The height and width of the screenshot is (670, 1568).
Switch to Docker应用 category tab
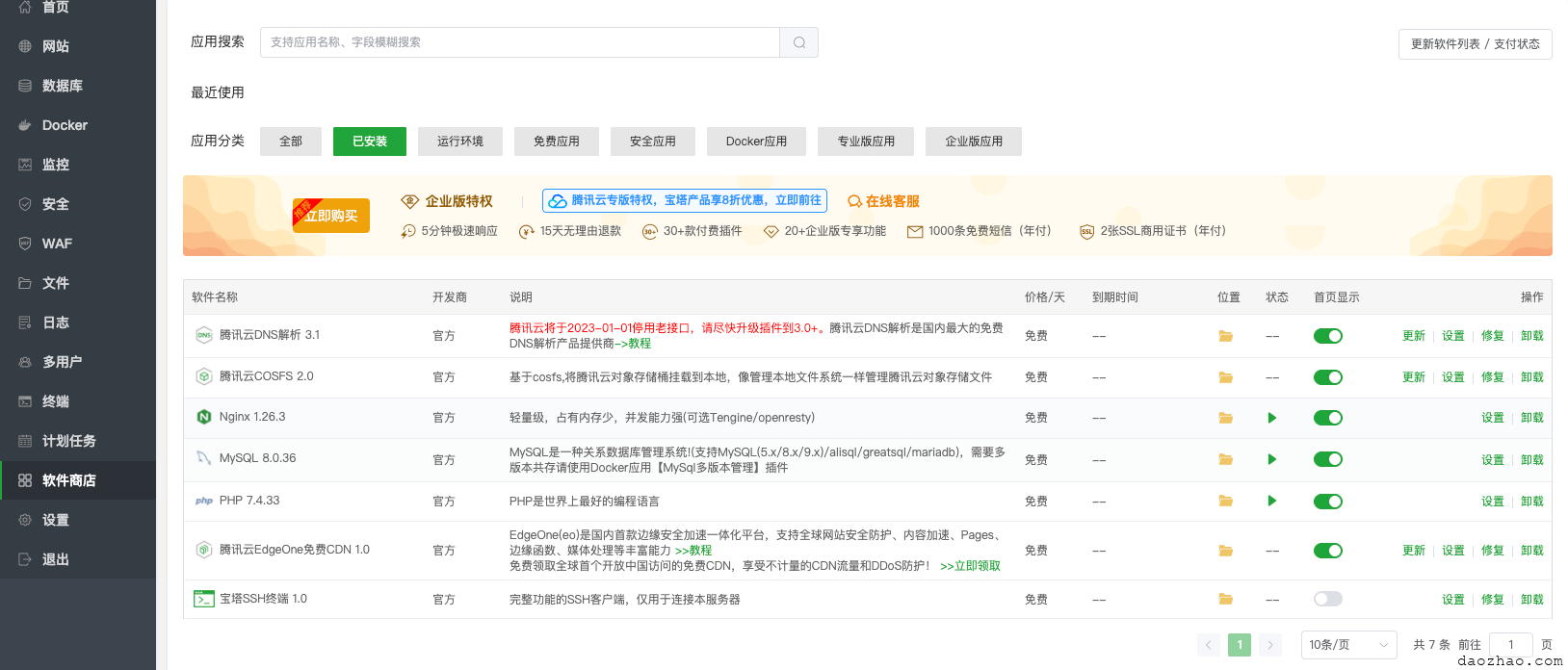pyautogui.click(x=756, y=142)
